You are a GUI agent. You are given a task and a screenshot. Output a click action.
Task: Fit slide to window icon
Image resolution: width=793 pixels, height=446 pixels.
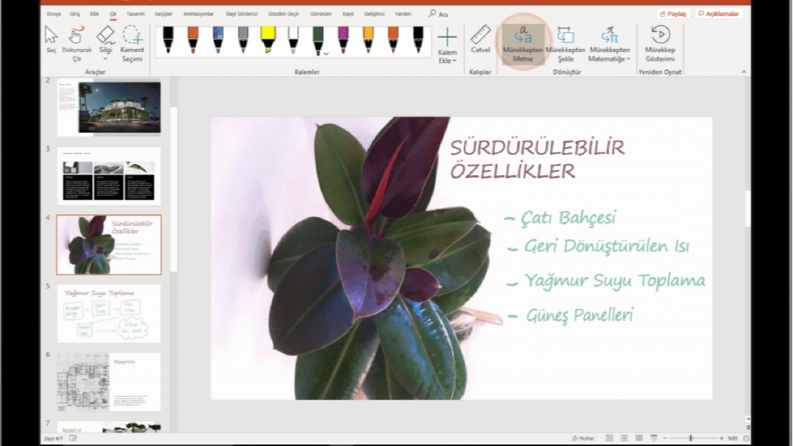(746, 438)
